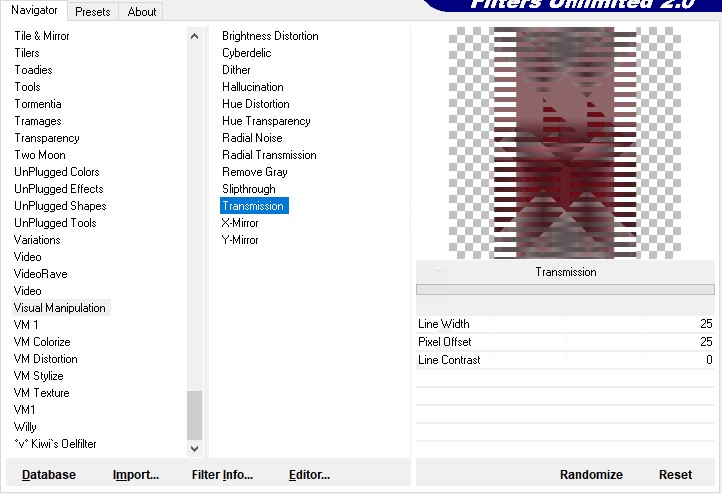
Task: Select Visual Manipulation category
Action: [60, 308]
